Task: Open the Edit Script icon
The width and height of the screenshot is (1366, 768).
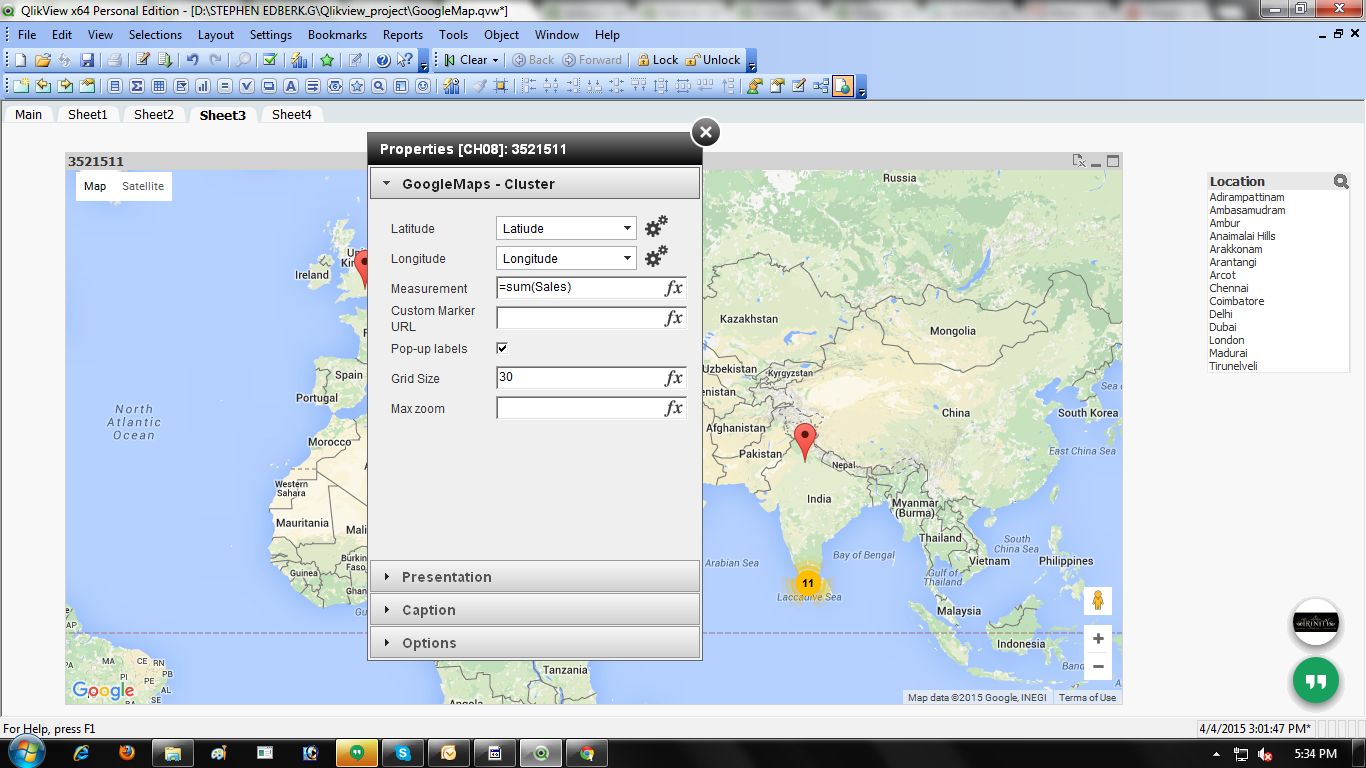Action: coord(143,60)
